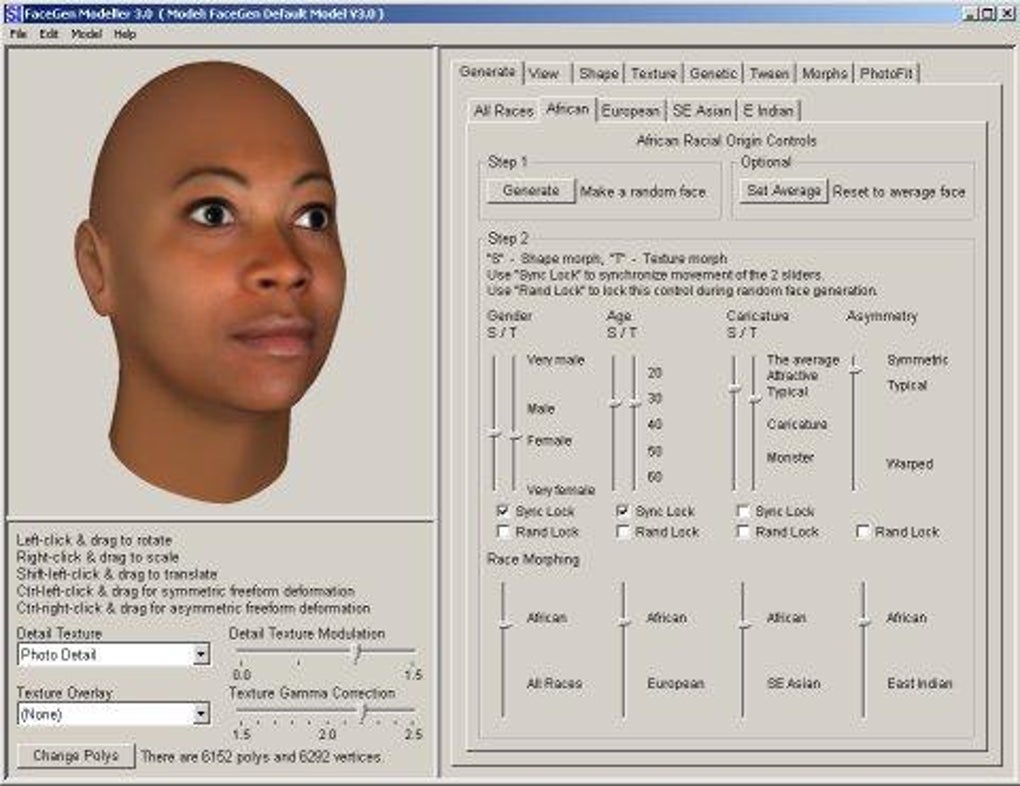Click the 'Monster' caricature label

[x=790, y=457]
